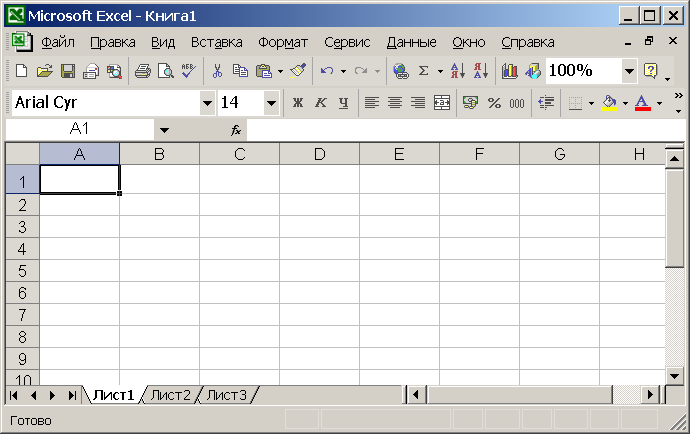Click in the formula bar input
The image size is (690, 434).
pyautogui.click(x=466, y=130)
